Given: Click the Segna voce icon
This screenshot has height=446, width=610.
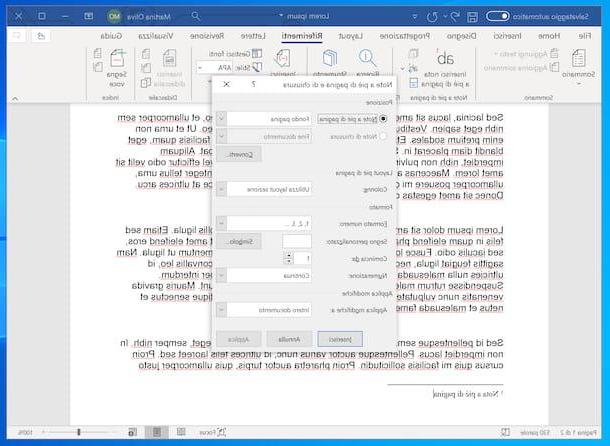Looking at the screenshot, I should [x=118, y=58].
